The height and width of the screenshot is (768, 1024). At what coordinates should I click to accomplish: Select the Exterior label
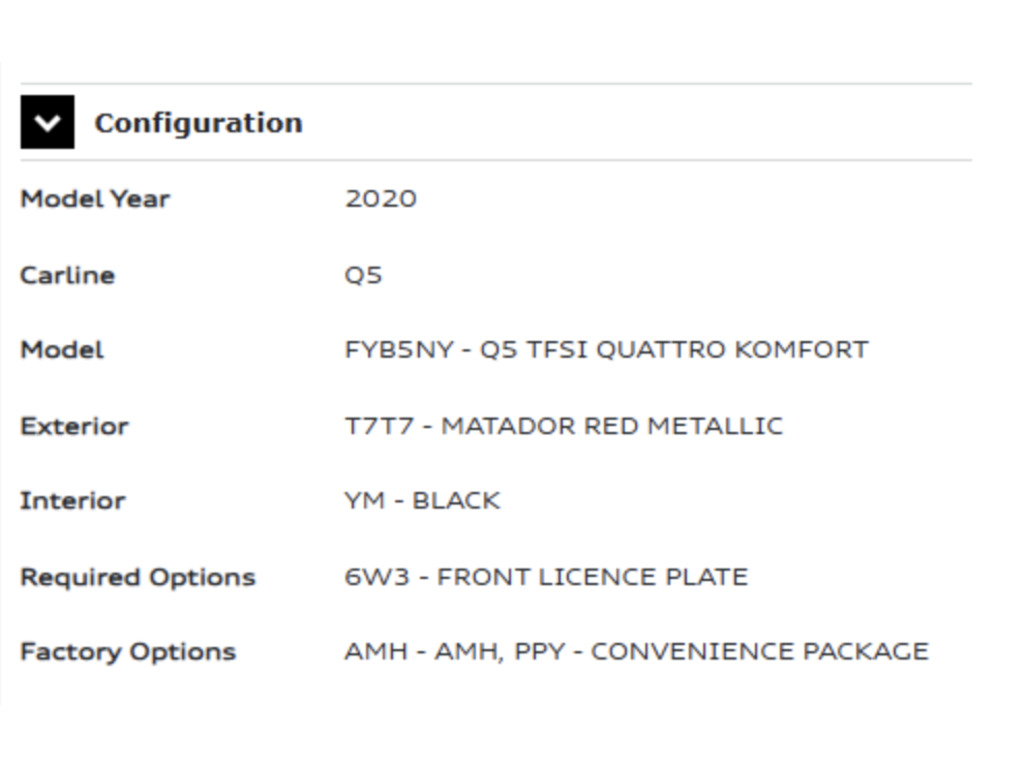click(x=74, y=426)
